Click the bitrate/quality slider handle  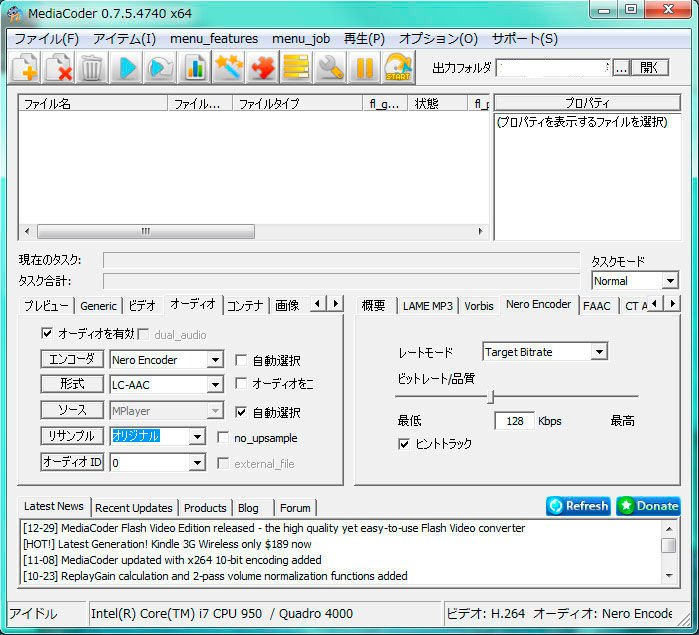tap(491, 396)
